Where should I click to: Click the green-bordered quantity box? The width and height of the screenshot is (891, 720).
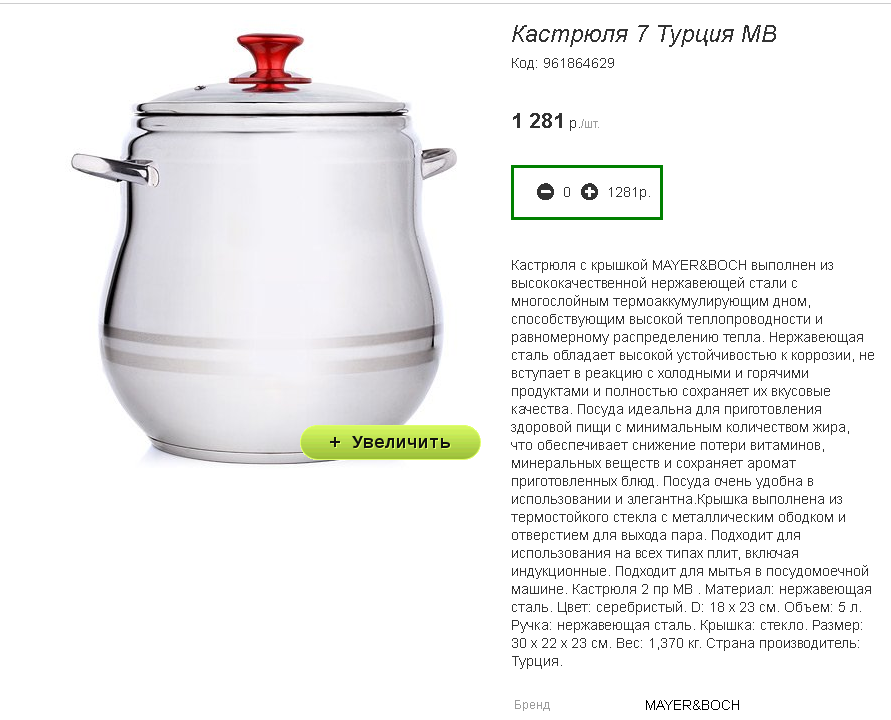[x=586, y=192]
